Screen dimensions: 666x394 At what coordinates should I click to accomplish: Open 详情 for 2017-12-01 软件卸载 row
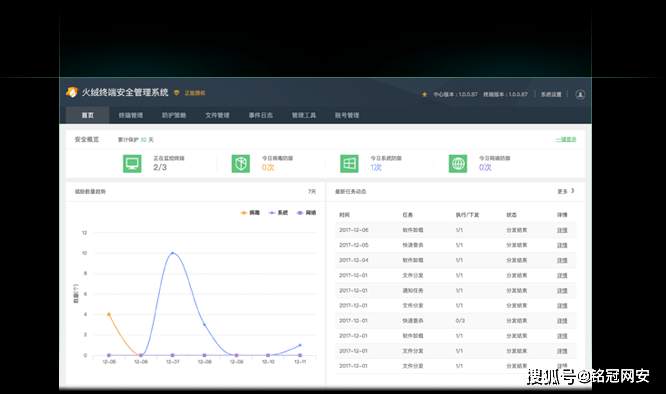tap(562, 336)
